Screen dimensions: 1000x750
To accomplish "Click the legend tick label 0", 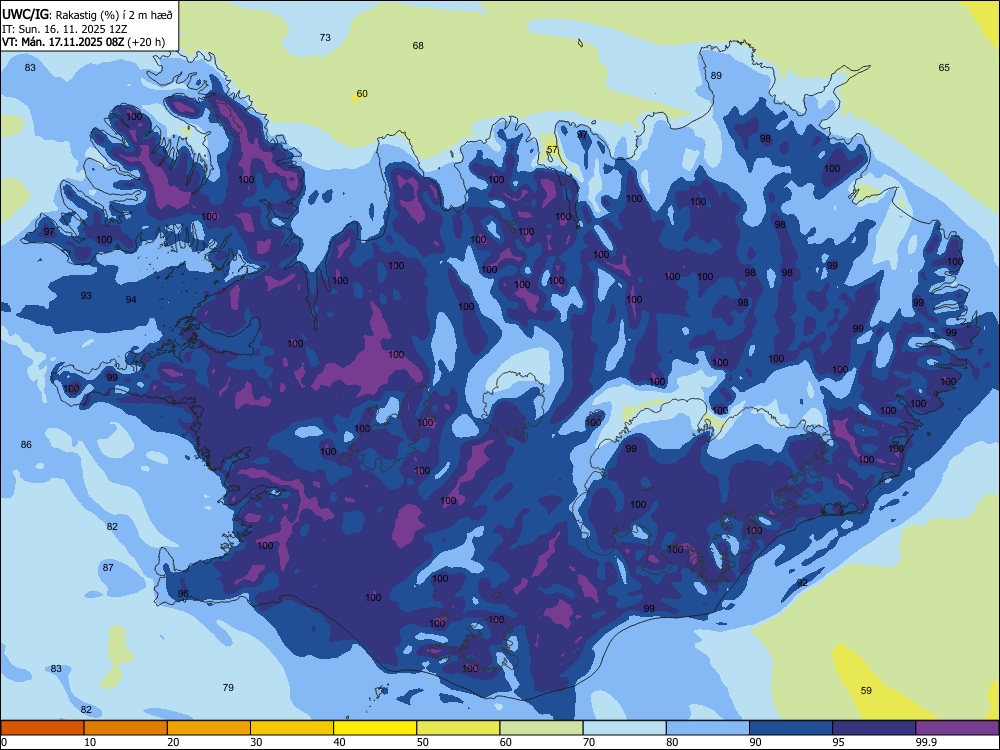I will click(4, 742).
